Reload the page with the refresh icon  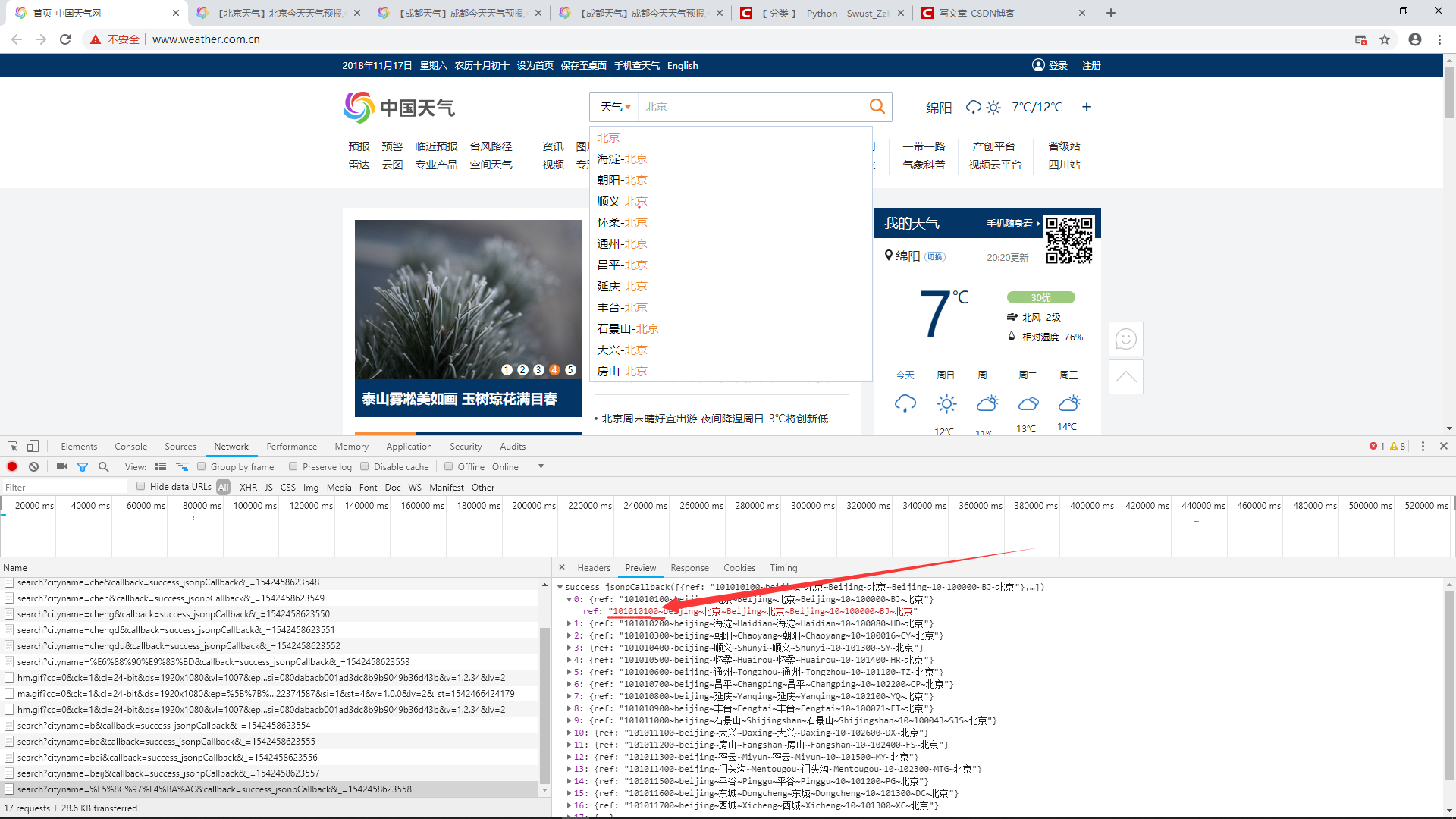coord(65,39)
